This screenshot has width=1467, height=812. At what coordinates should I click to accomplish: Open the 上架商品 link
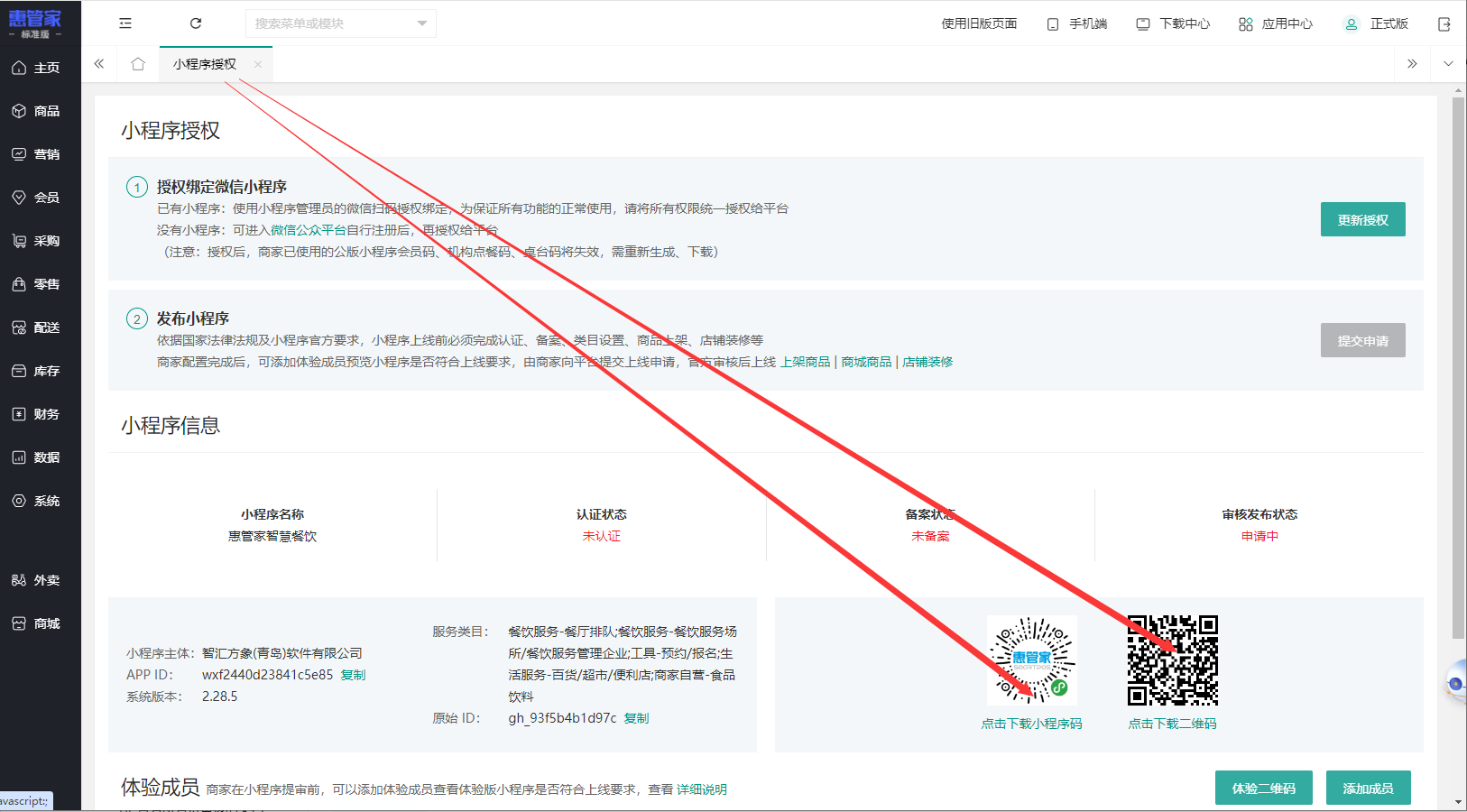coord(805,362)
